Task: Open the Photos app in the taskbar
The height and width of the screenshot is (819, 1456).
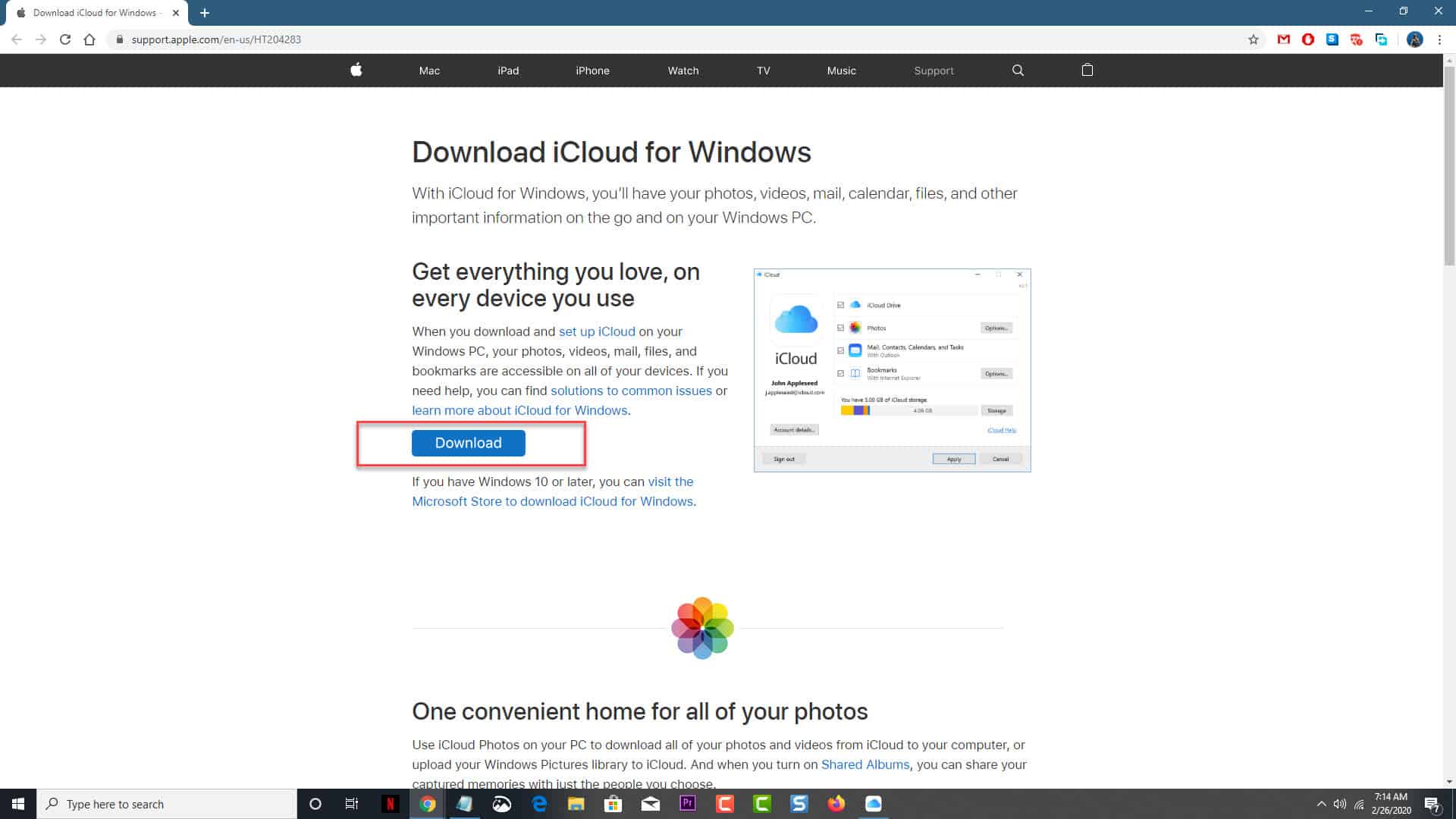Action: (x=502, y=804)
